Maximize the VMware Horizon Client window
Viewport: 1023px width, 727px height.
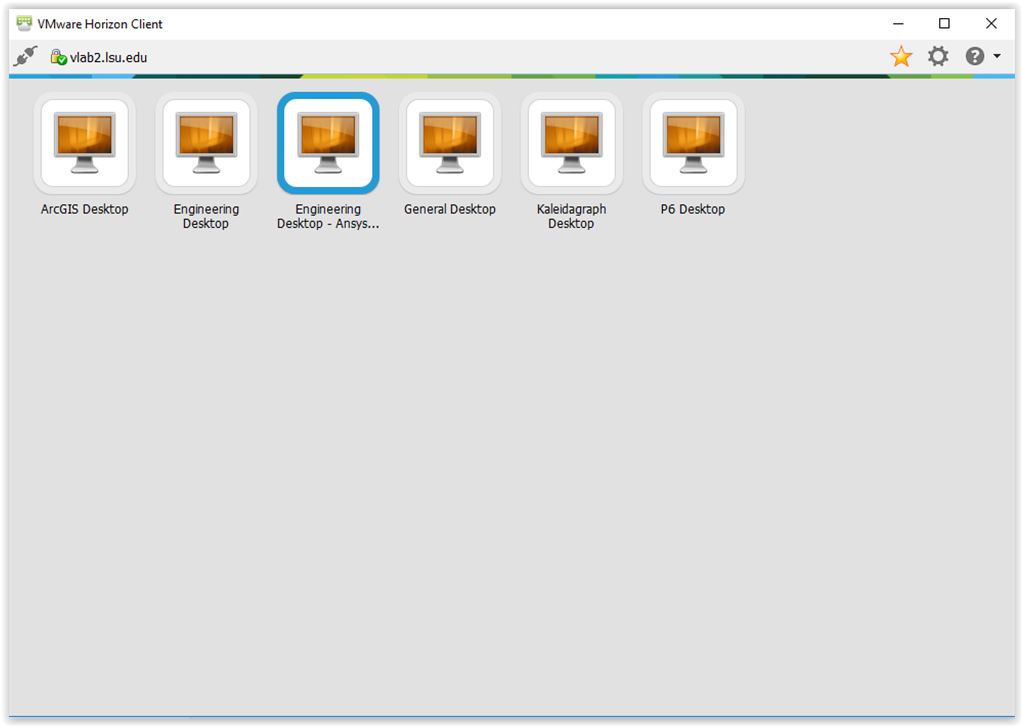[944, 23]
